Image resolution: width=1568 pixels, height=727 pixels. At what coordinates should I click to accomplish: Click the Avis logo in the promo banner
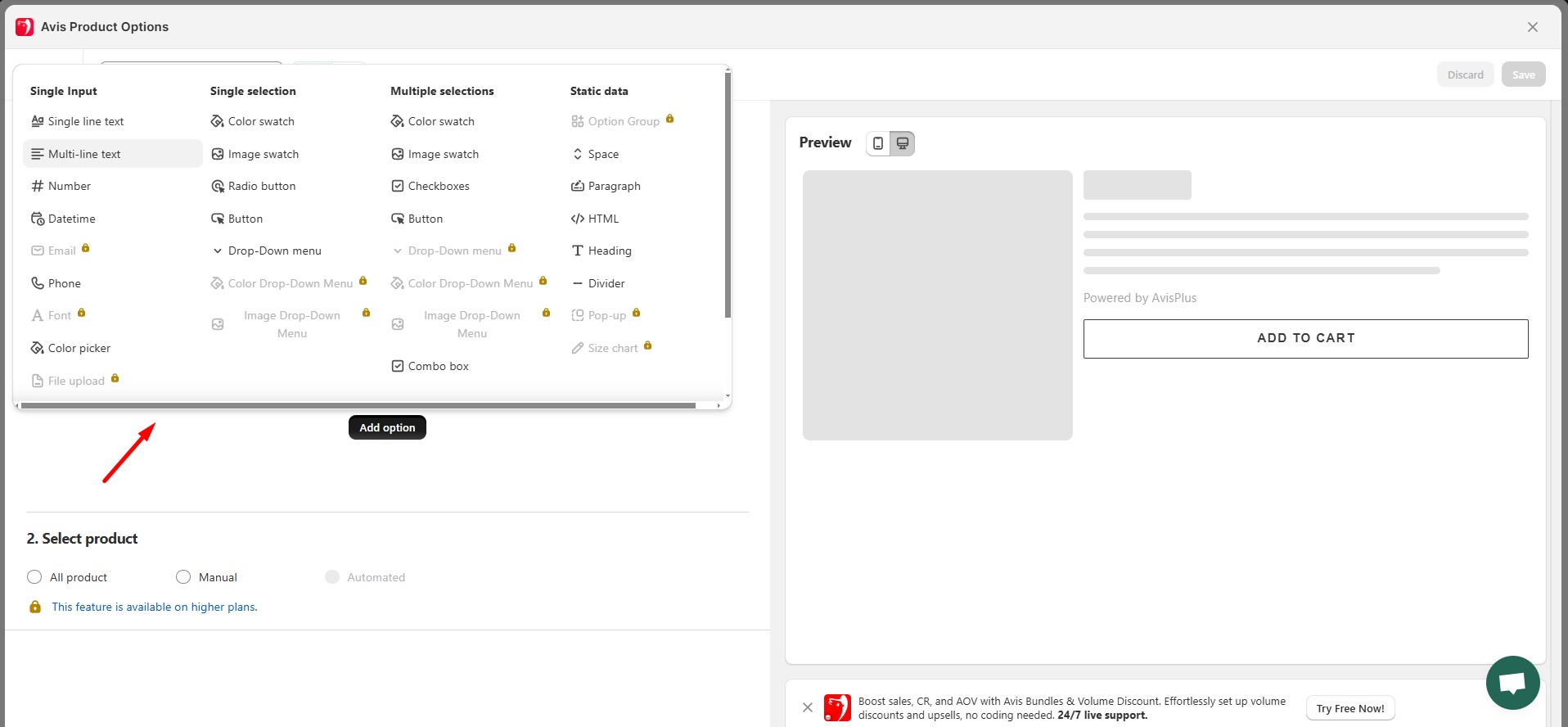pyautogui.click(x=837, y=708)
